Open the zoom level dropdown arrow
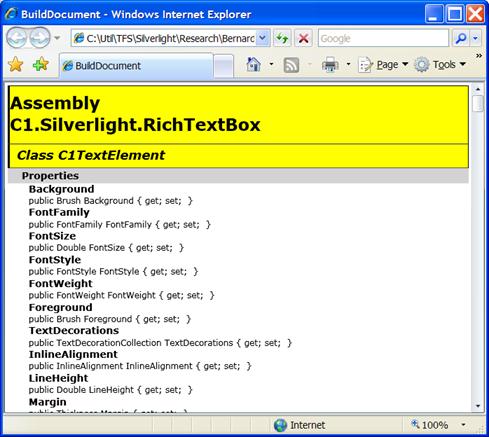489x437 pixels. coord(463,425)
